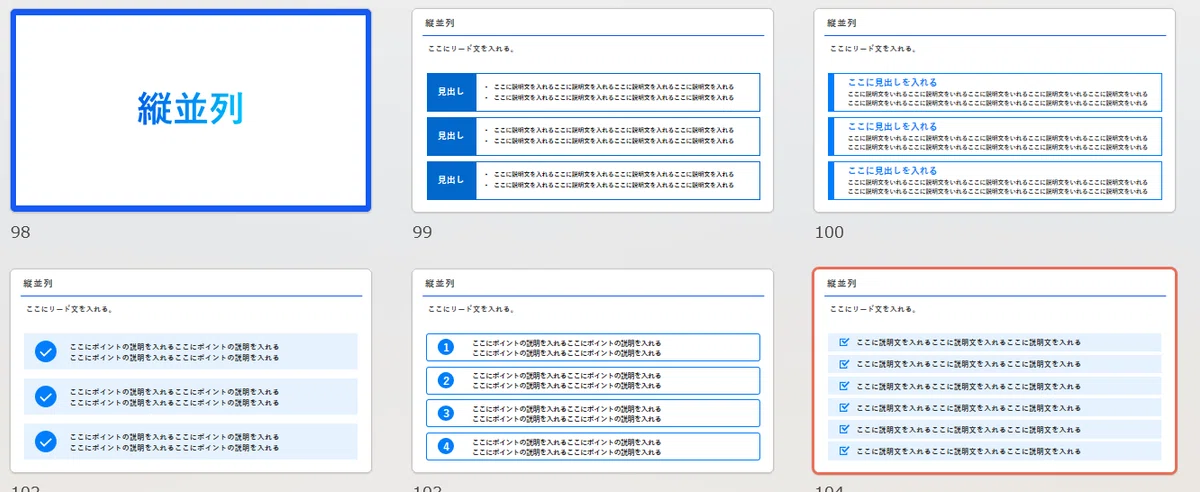Image resolution: width=1200 pixels, height=492 pixels.
Task: Click the last checkbox in the checklist slide
Action: click(844, 451)
